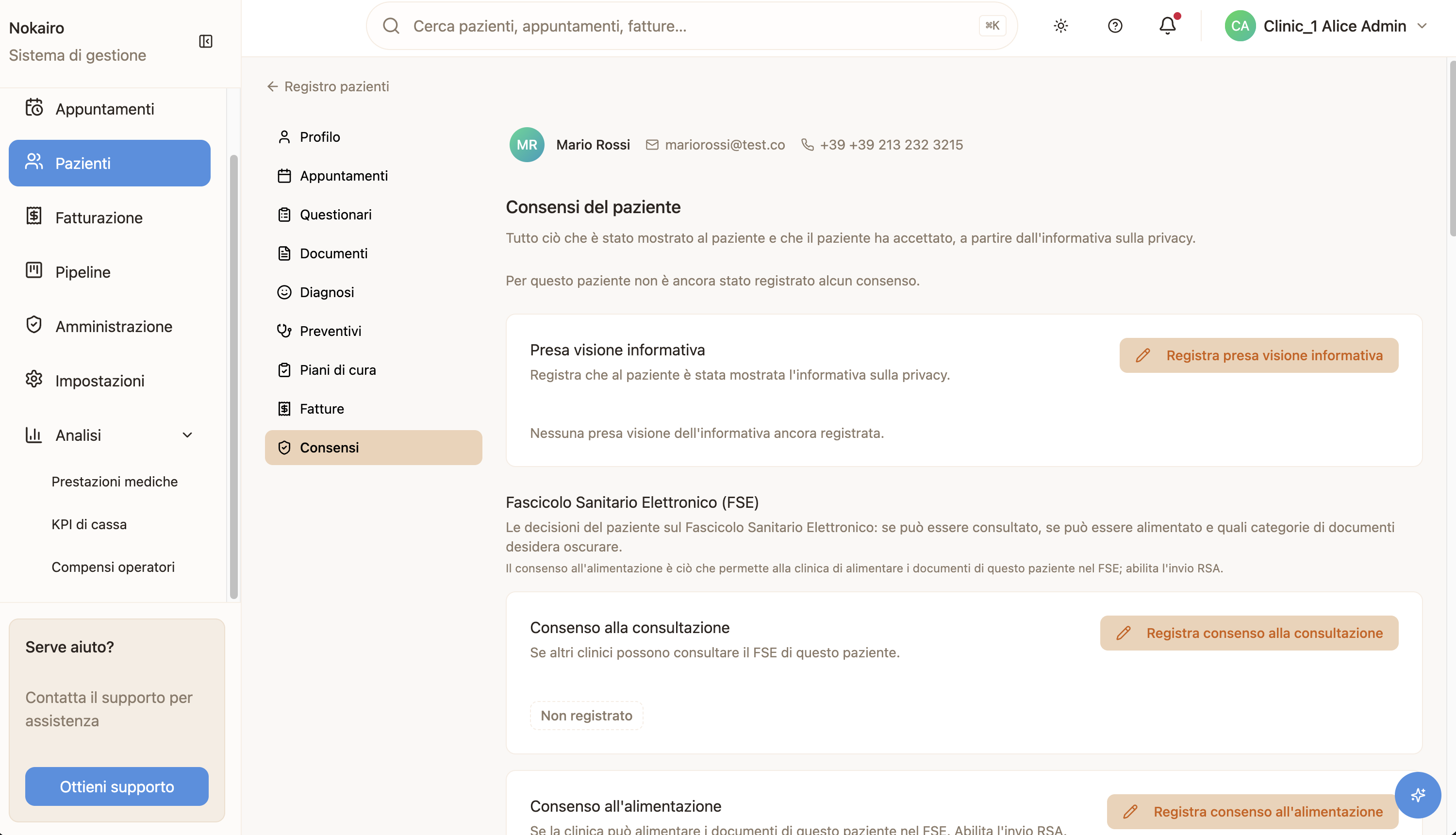The height and width of the screenshot is (835, 1456).
Task: Click the main page scrollbar
Action: (1452, 149)
